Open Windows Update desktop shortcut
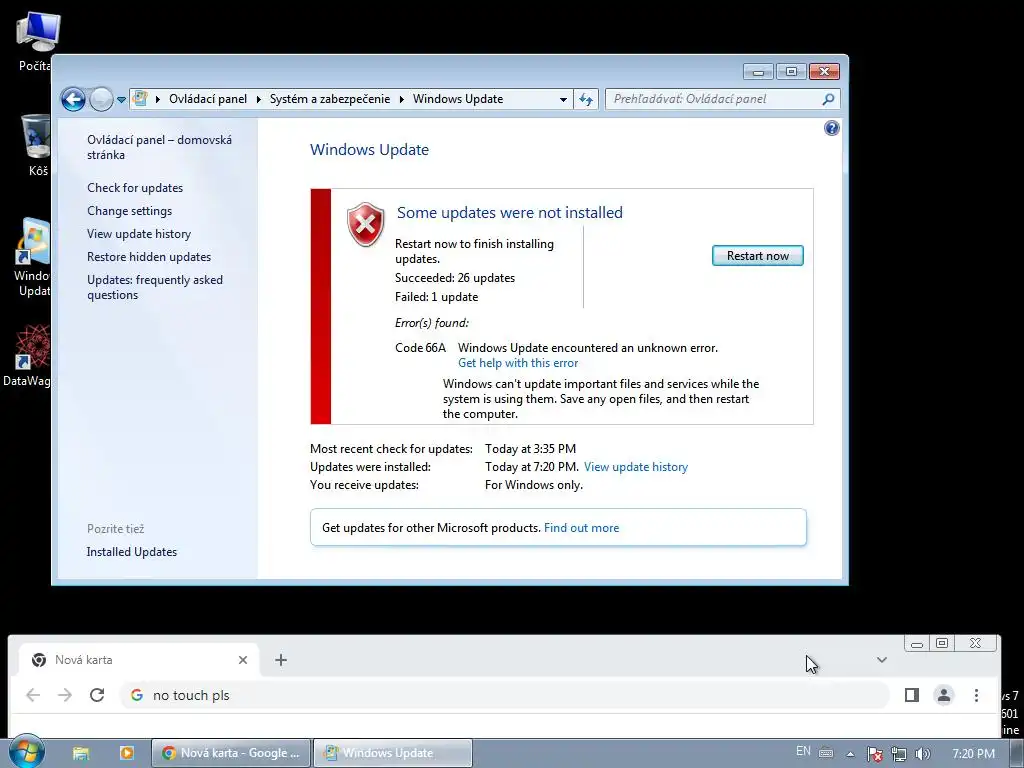The width and height of the screenshot is (1024, 768). tap(33, 257)
